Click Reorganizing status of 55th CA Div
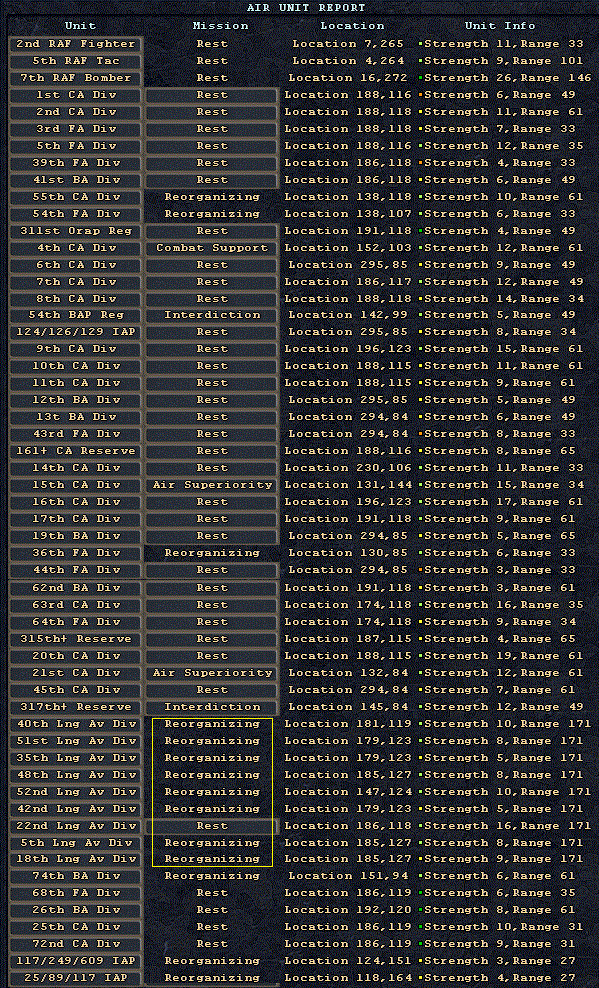 point(212,197)
